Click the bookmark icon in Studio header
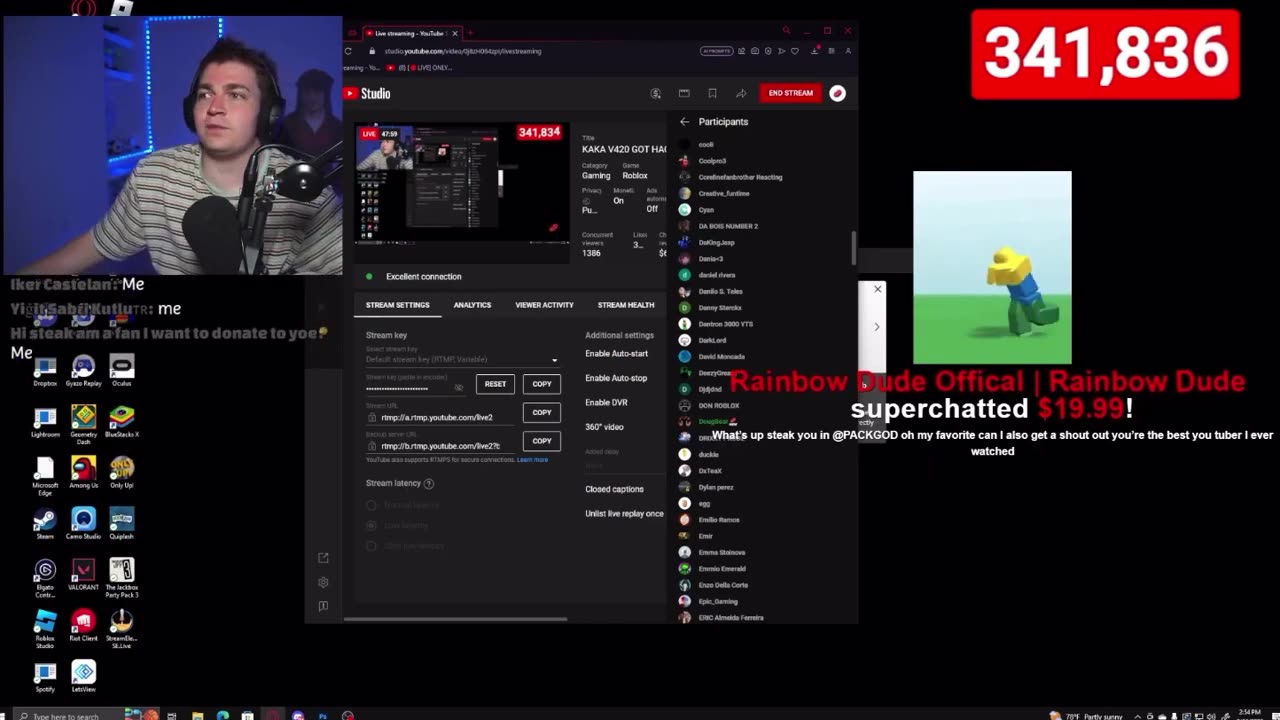Image resolution: width=1280 pixels, height=720 pixels. (712, 93)
